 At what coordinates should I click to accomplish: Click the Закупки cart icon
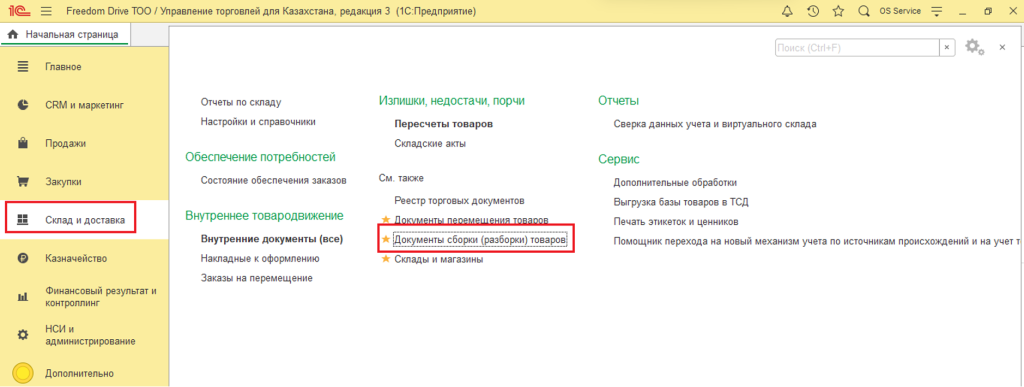coord(23,181)
